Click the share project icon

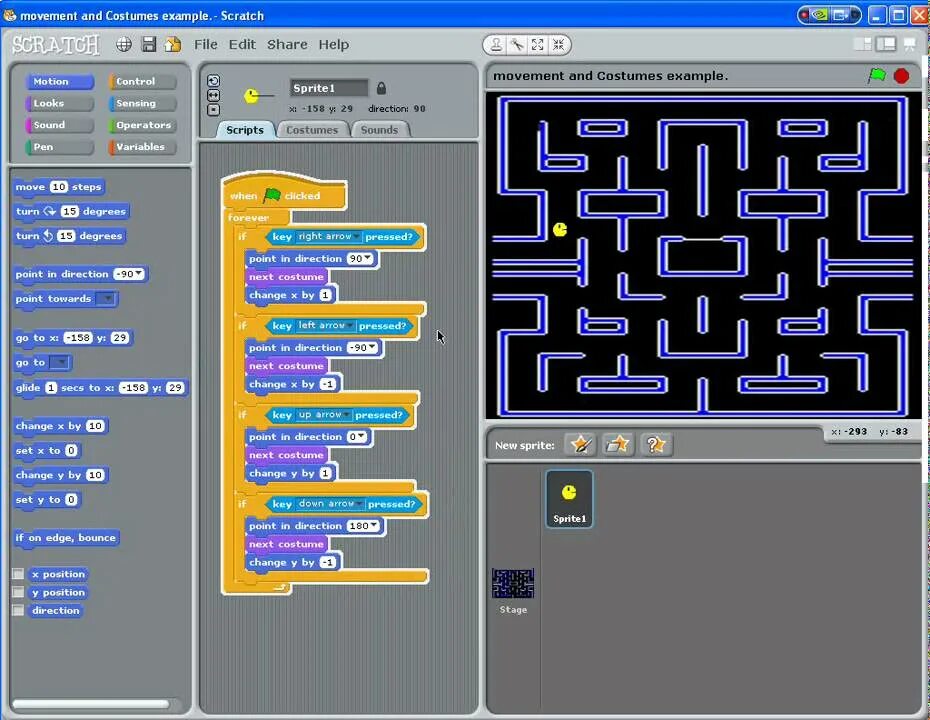173,44
